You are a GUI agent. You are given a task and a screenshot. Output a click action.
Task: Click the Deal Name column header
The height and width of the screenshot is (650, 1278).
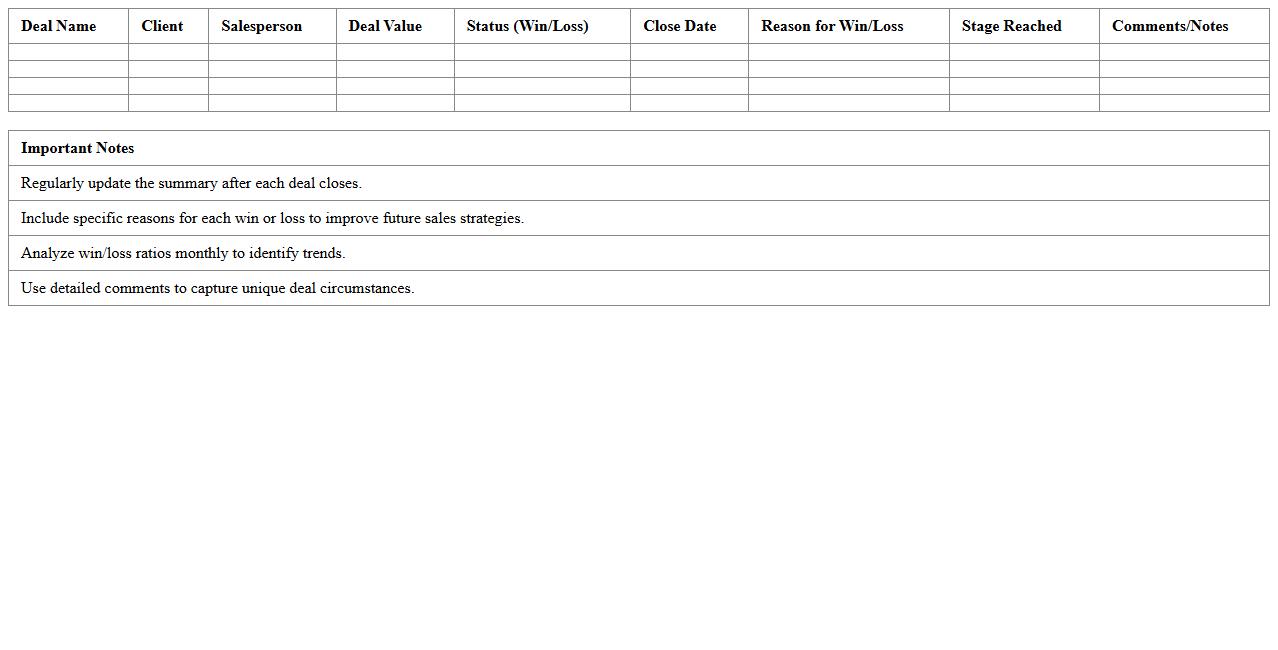pos(59,26)
